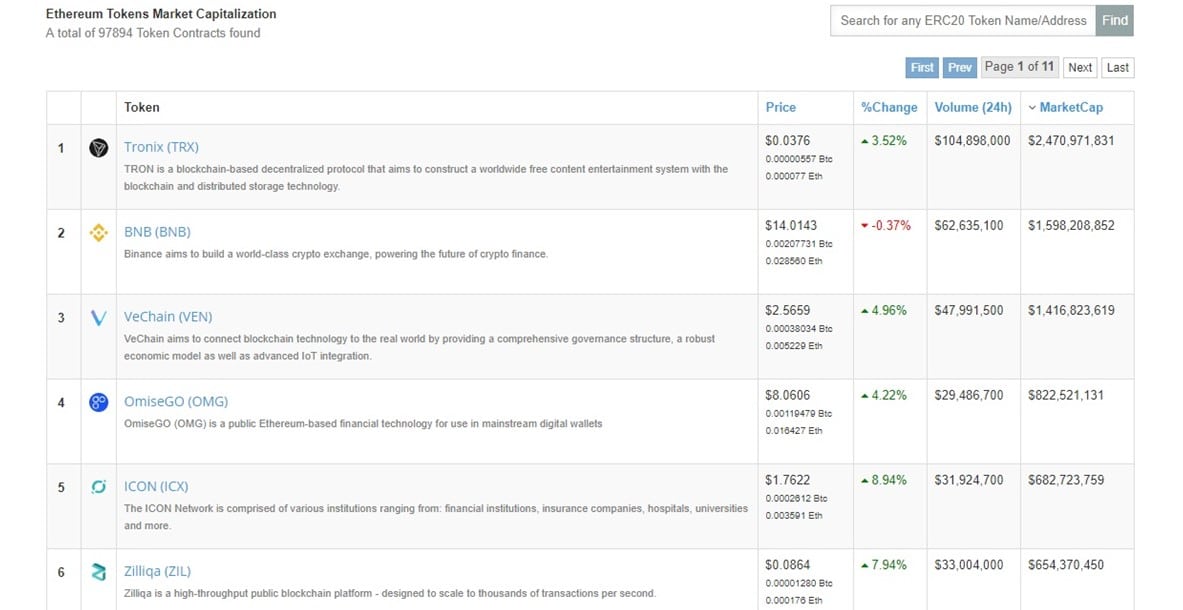Click the Tronix token logo icon
The height and width of the screenshot is (610, 1183).
coord(98,148)
